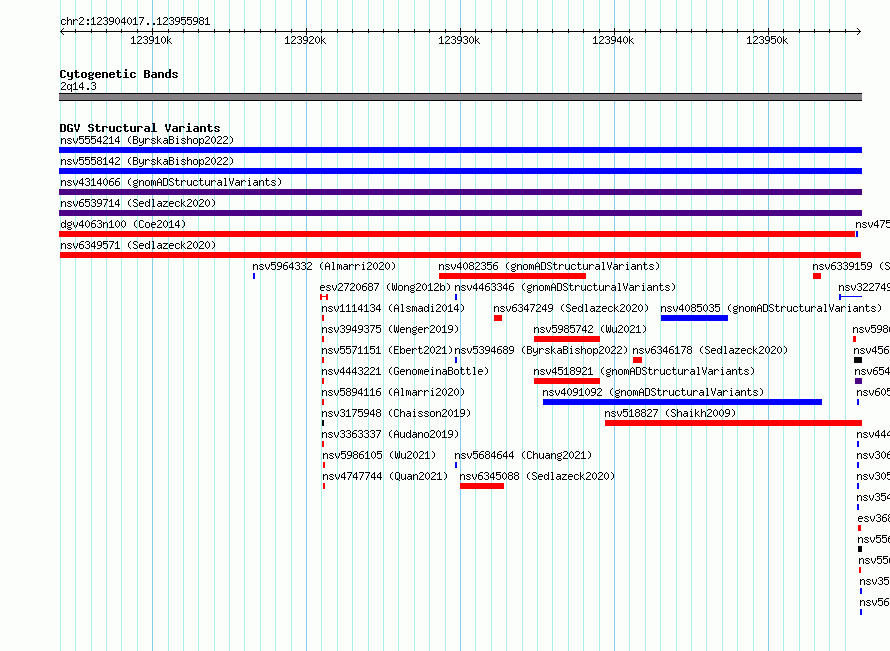Click the 123930k ruler position label
Image resolution: width=890 pixels, height=651 pixels.
(459, 40)
